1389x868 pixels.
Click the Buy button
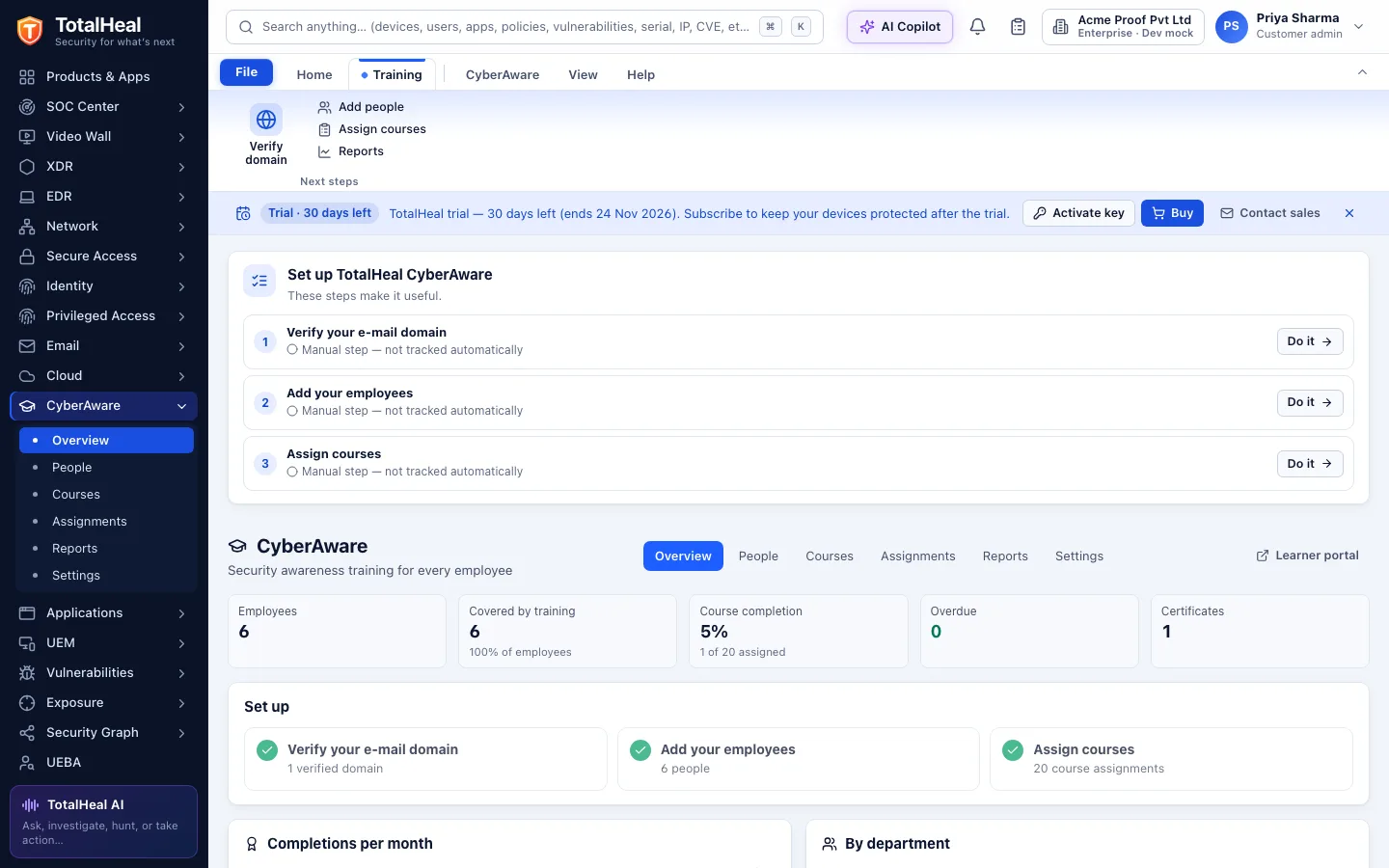1172,213
